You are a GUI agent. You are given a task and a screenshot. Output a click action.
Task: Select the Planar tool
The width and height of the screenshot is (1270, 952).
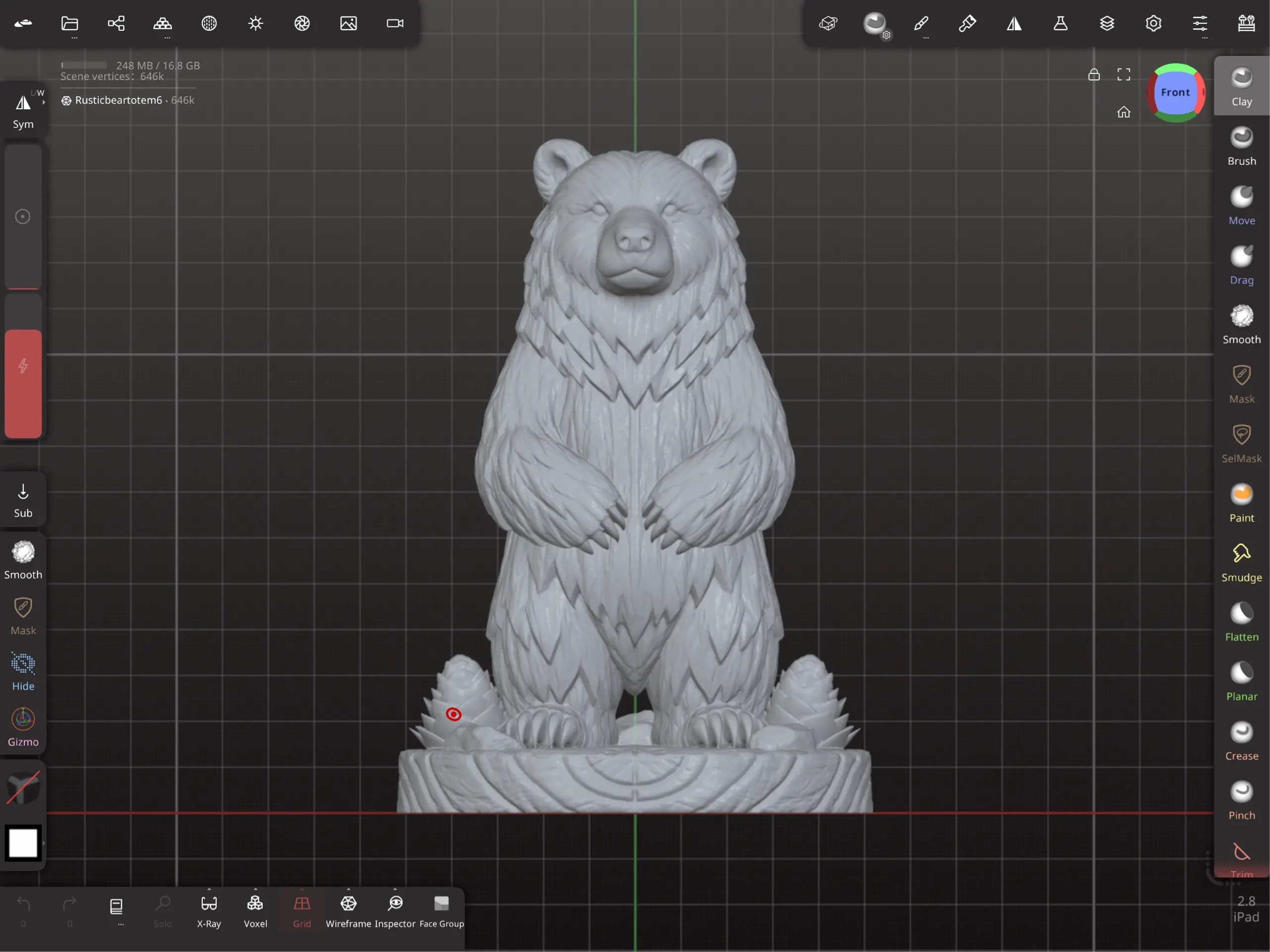1242,682
